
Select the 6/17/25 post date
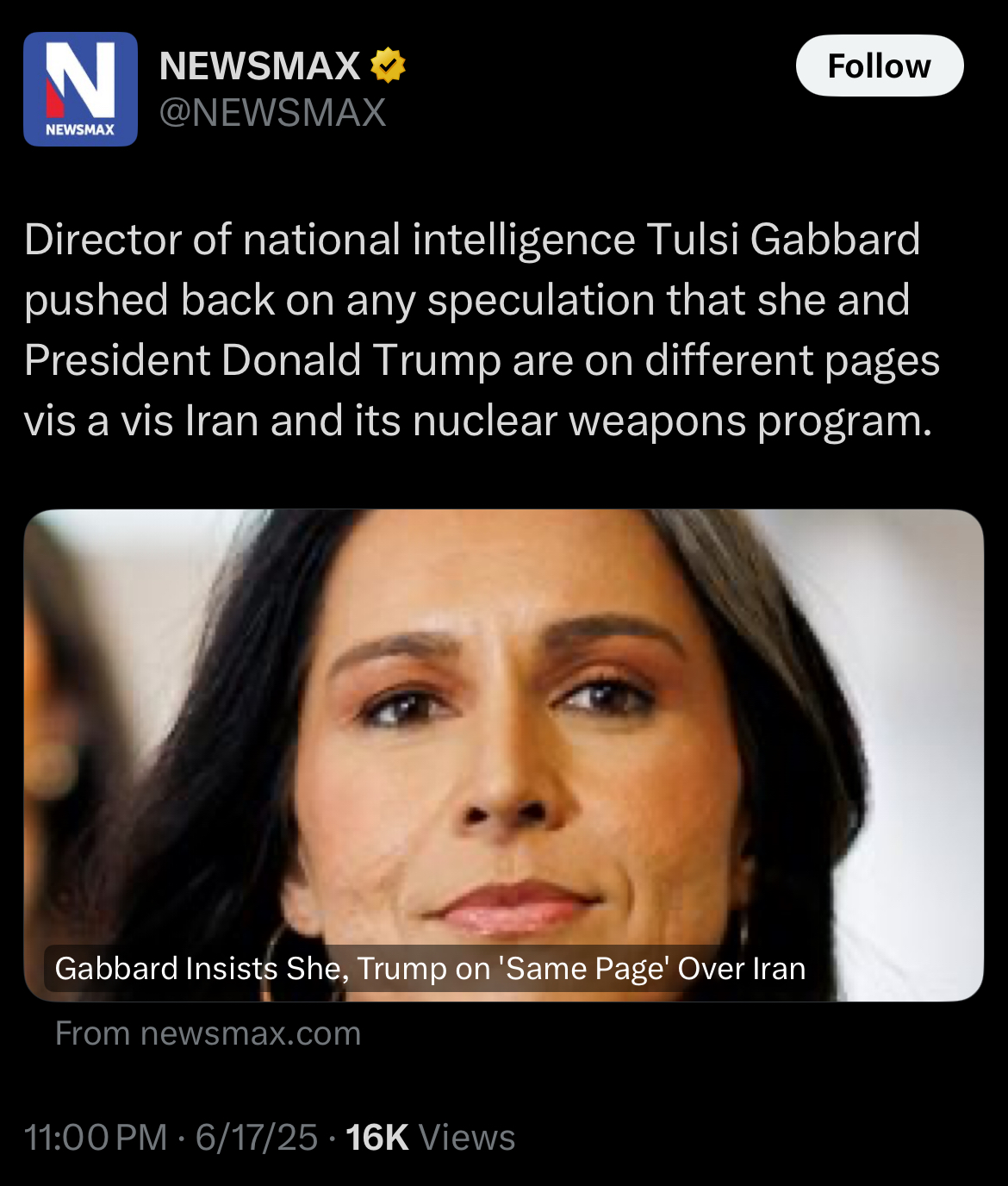point(257,1138)
